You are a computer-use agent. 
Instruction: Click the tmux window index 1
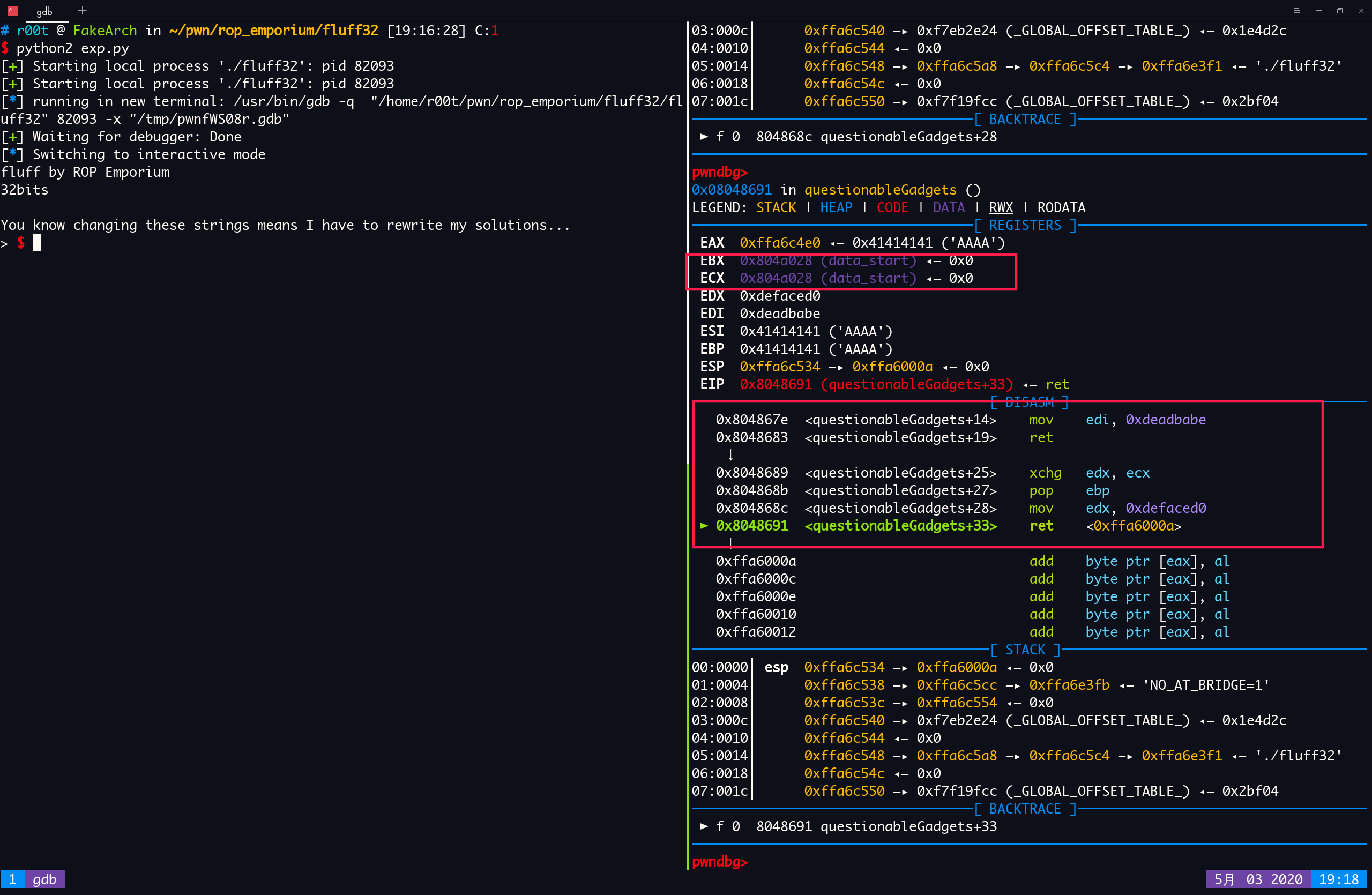12,879
